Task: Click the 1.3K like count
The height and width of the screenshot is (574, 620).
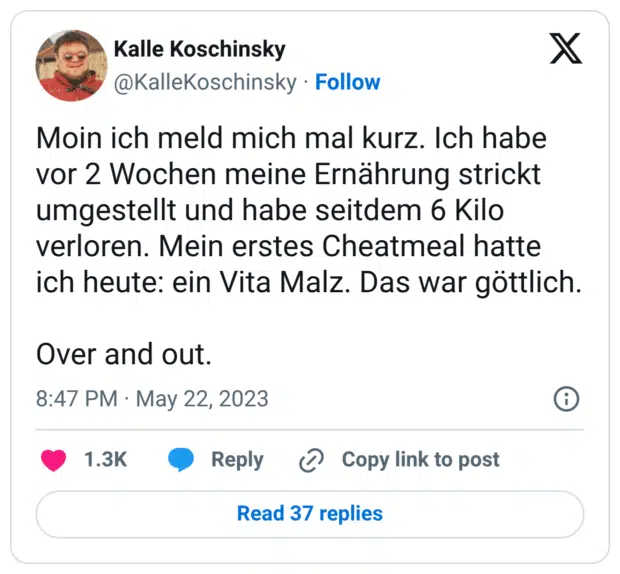Action: coord(105,460)
